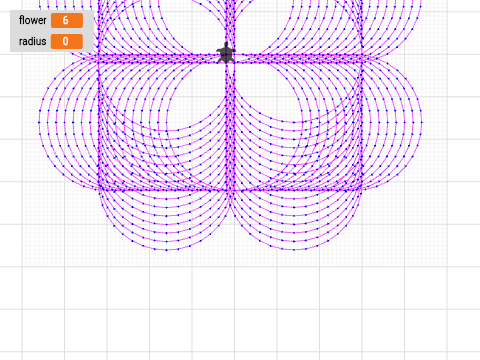Viewport: 480px width, 360px height.
Task: Click the turtle sprite on the canvas
Action: pos(226,53)
